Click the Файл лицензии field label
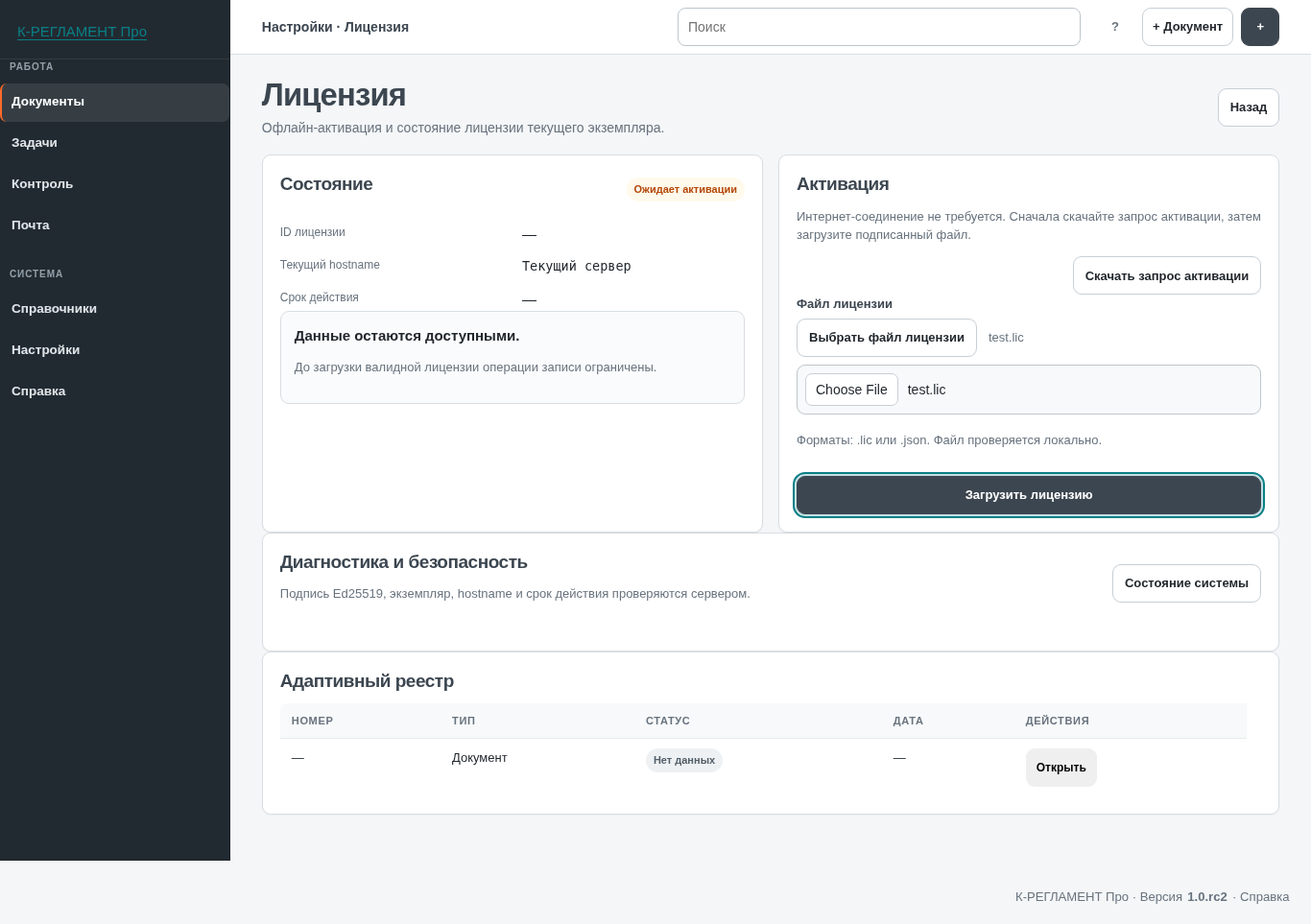This screenshot has width=1311, height=924. 845,304
